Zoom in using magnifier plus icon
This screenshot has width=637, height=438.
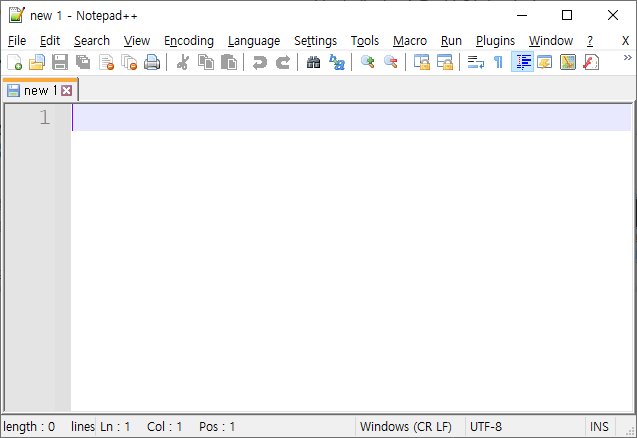(x=368, y=62)
